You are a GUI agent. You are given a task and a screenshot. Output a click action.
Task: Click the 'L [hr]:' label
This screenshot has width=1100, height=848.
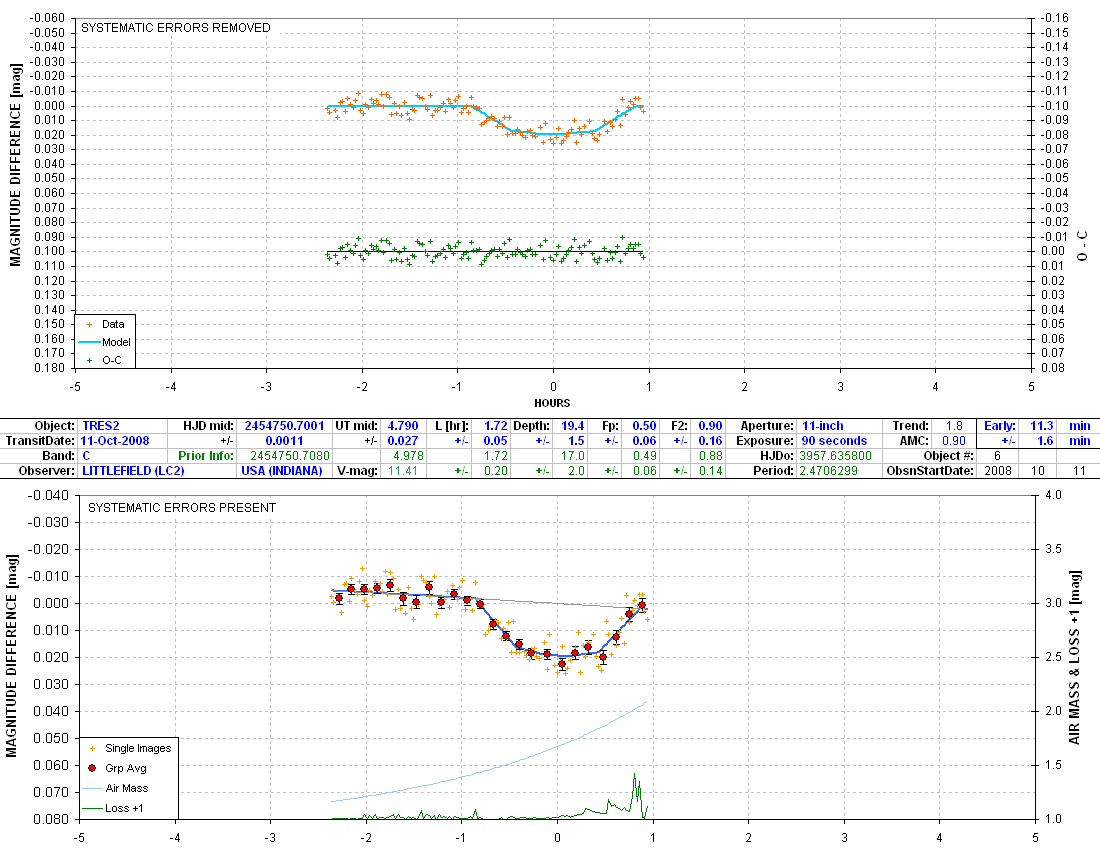pyautogui.click(x=451, y=426)
